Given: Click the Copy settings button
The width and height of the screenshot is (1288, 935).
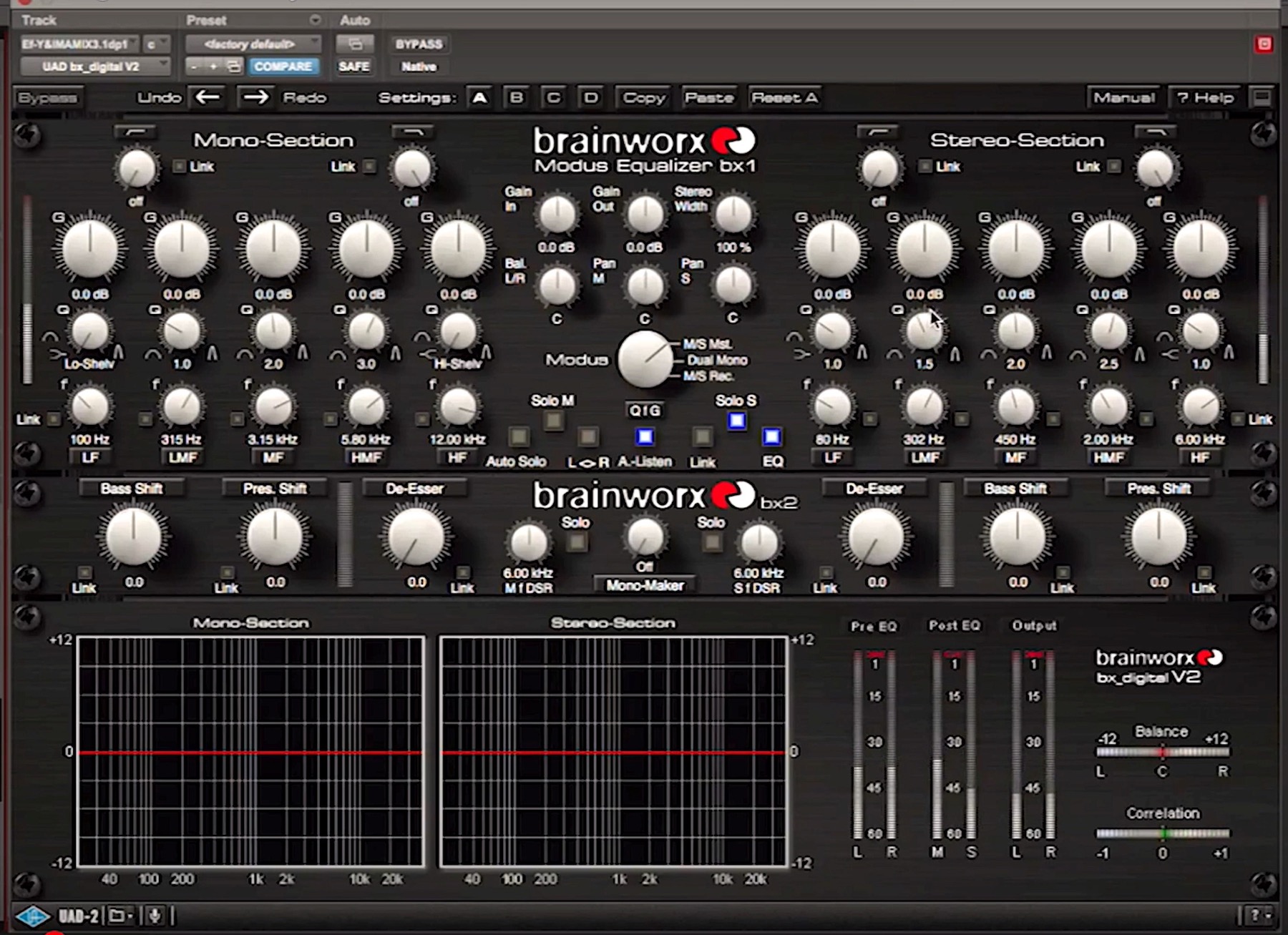Looking at the screenshot, I should pyautogui.click(x=644, y=97).
